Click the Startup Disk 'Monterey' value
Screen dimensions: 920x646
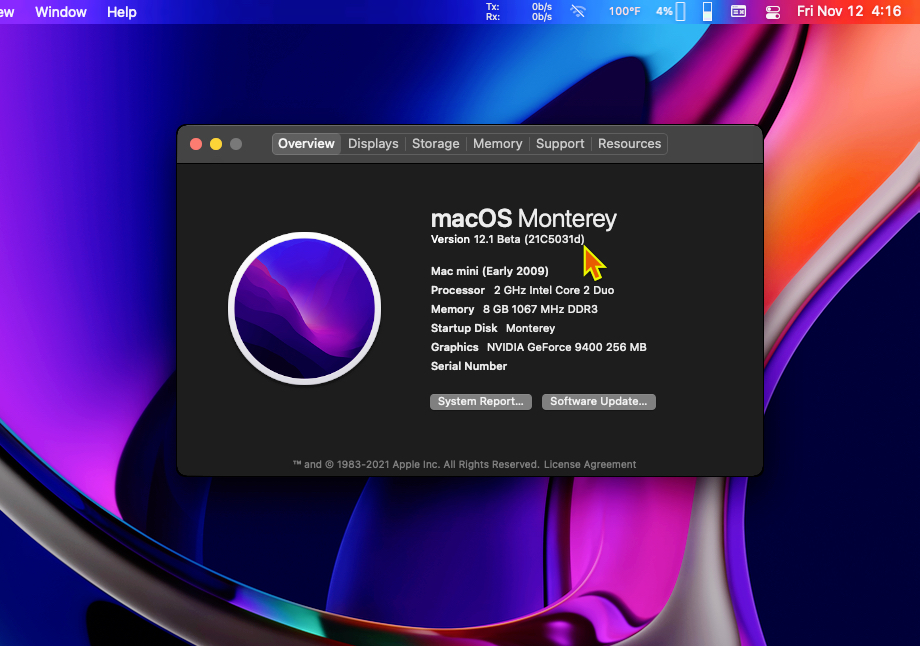point(530,328)
